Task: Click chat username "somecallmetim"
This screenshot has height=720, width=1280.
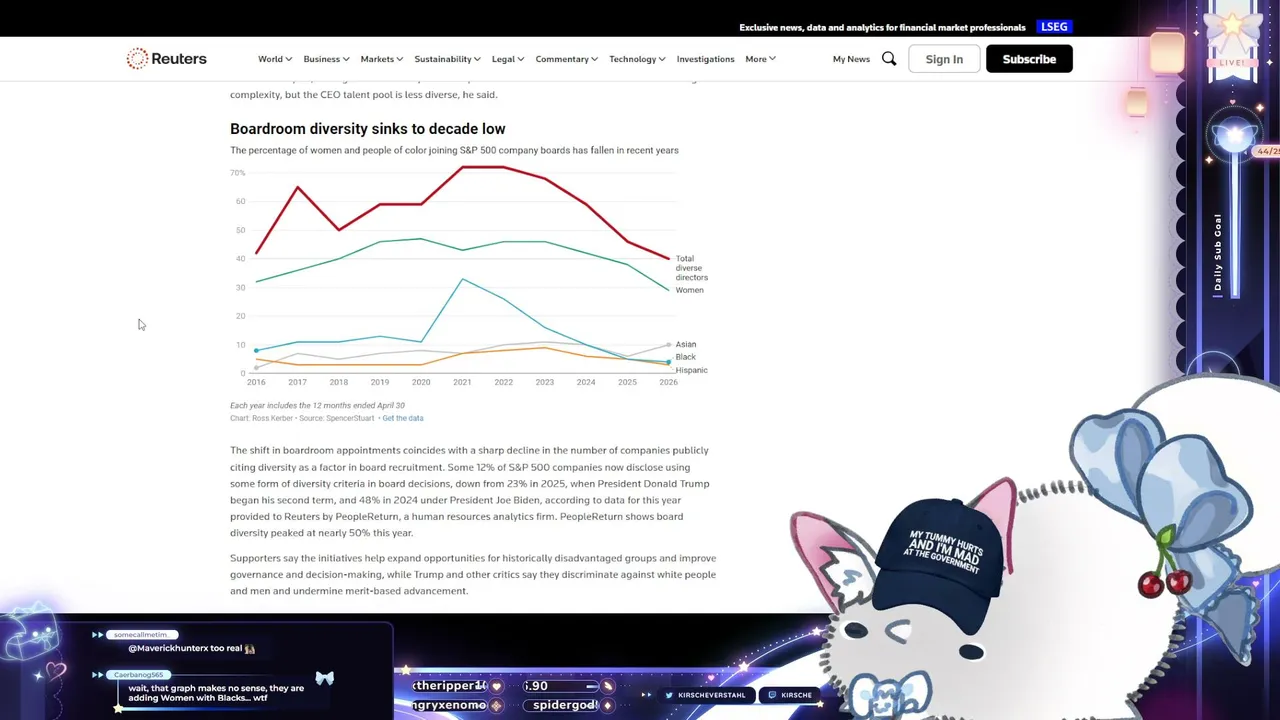Action: (x=141, y=635)
